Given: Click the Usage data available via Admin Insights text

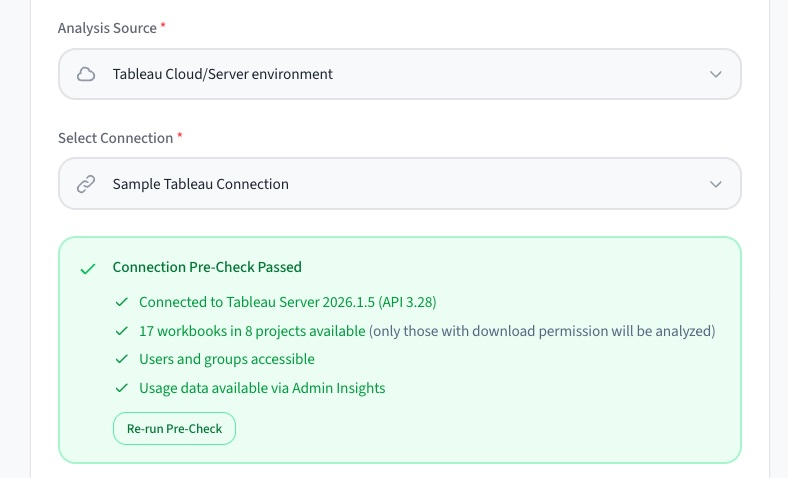Looking at the screenshot, I should click(x=262, y=388).
